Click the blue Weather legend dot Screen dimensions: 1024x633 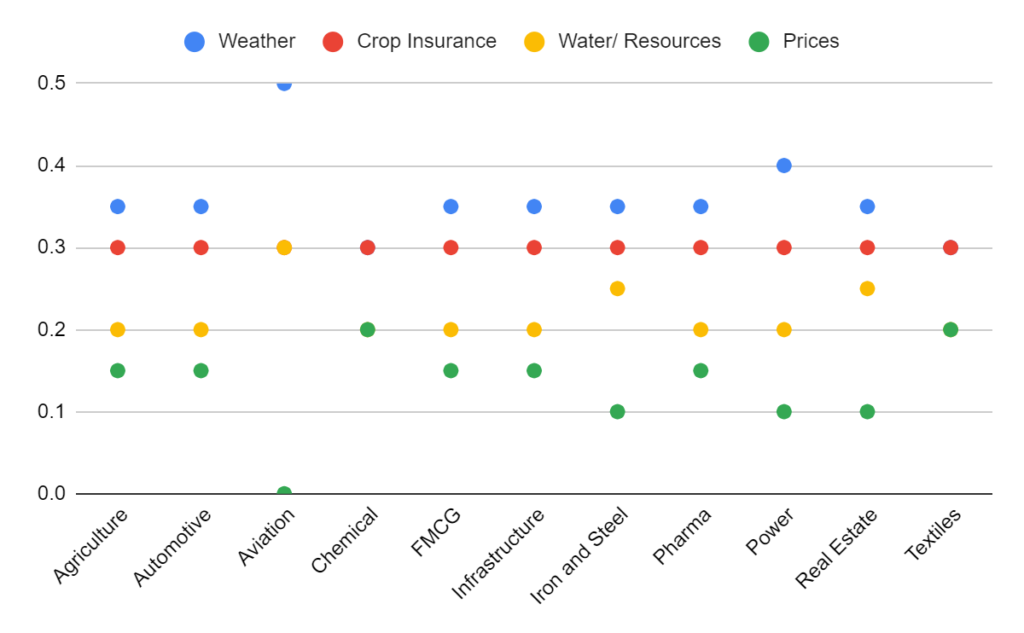click(x=195, y=41)
